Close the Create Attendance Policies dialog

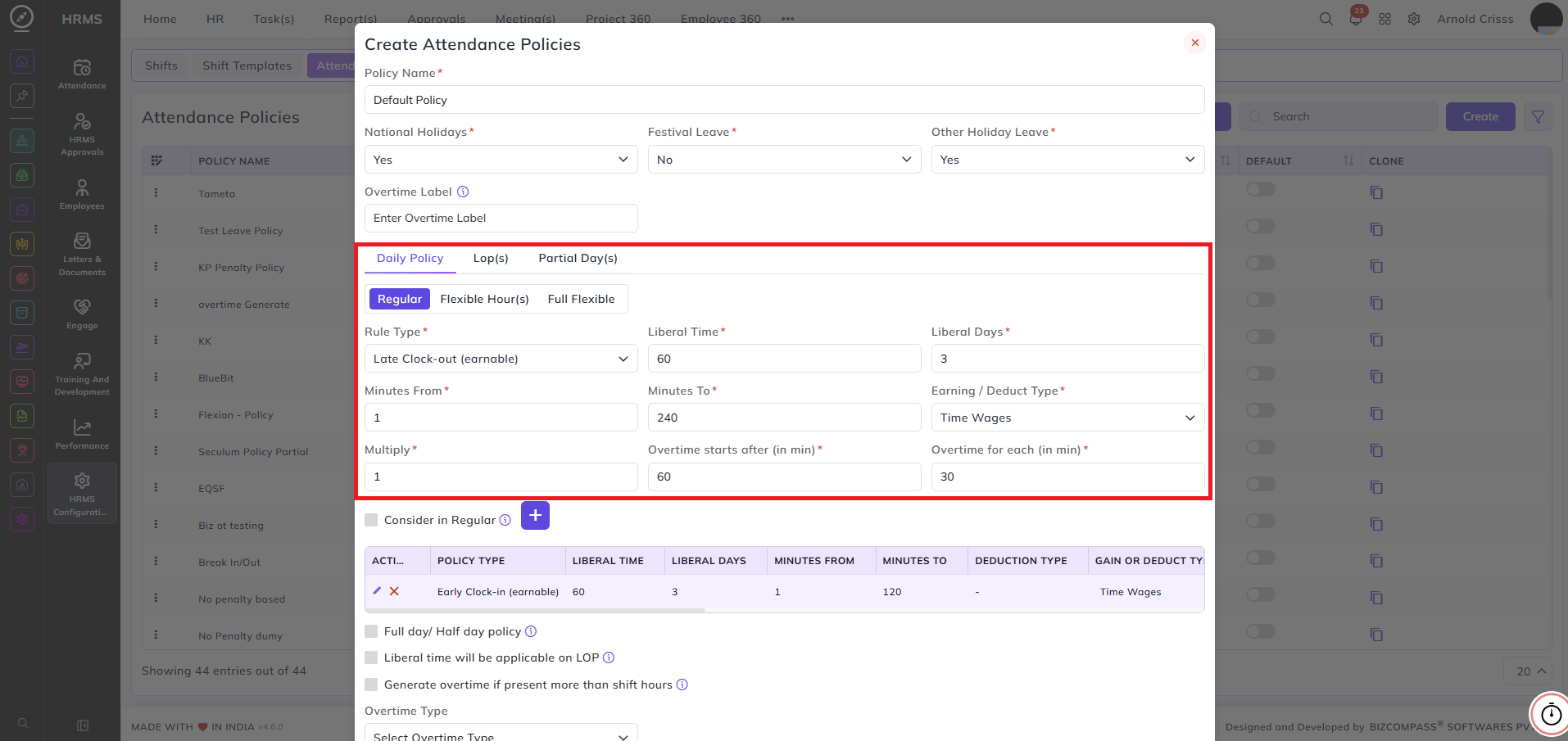(1195, 43)
